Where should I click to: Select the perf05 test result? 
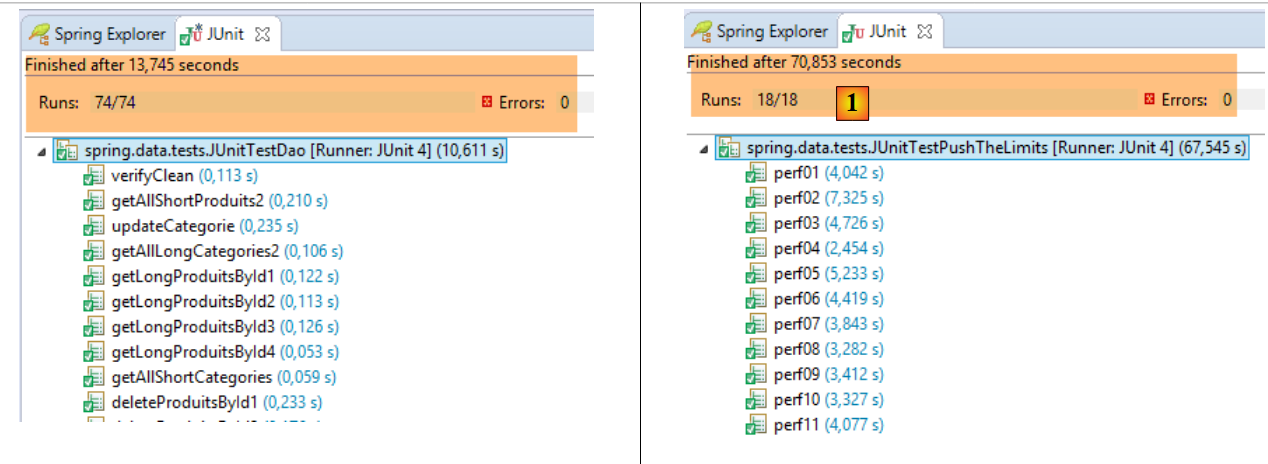pos(796,274)
